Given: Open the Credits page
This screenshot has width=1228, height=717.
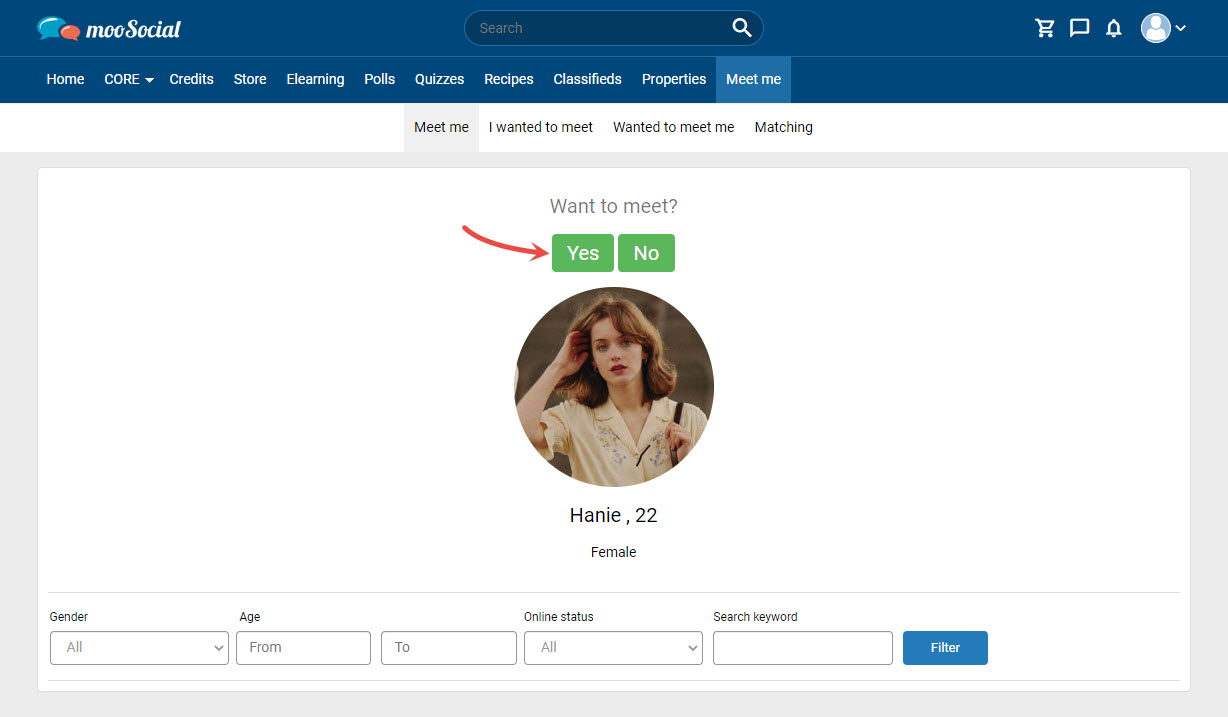Looking at the screenshot, I should pyautogui.click(x=191, y=79).
